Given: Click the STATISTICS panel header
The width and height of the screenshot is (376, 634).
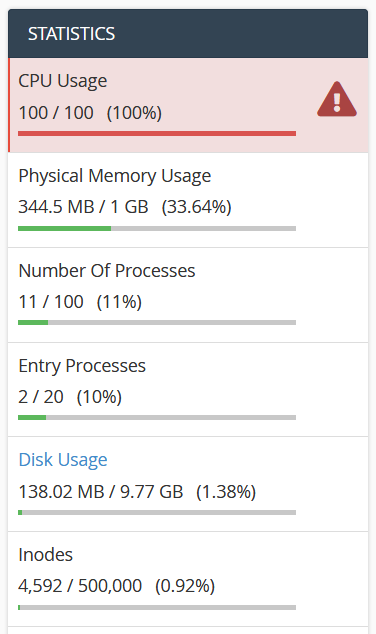Looking at the screenshot, I should coord(188,34).
